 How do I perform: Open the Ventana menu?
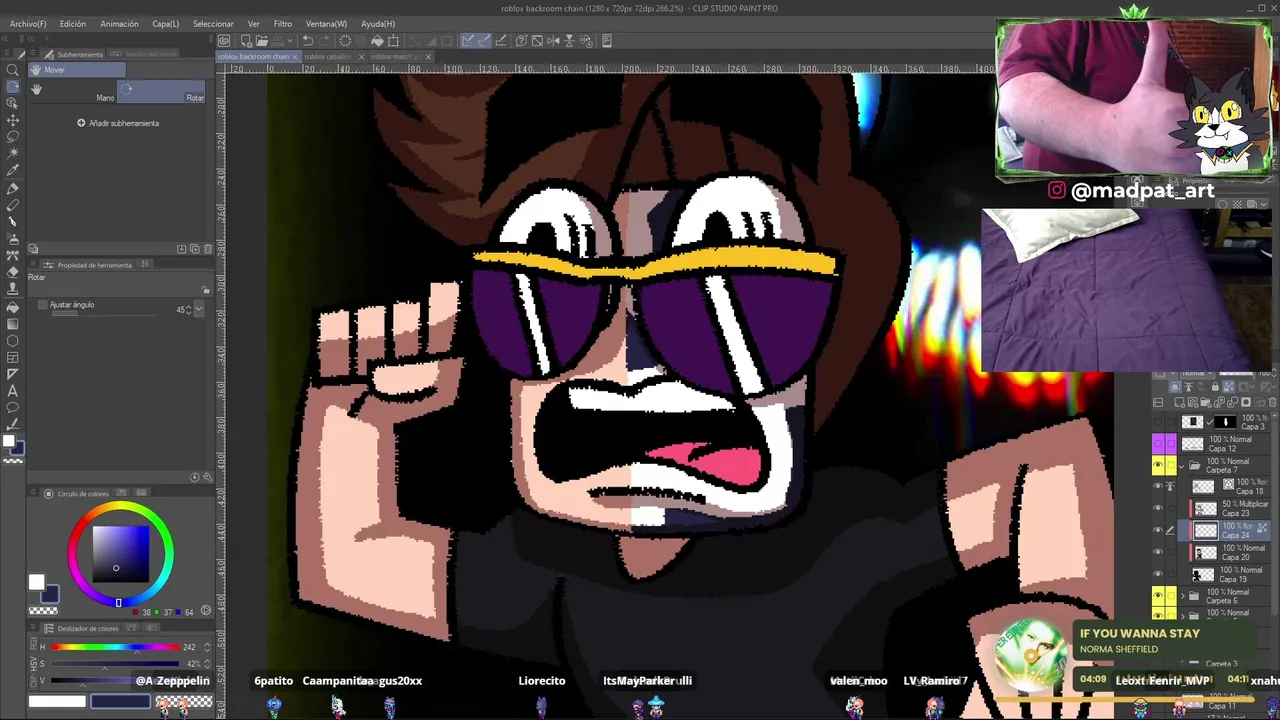[326, 23]
